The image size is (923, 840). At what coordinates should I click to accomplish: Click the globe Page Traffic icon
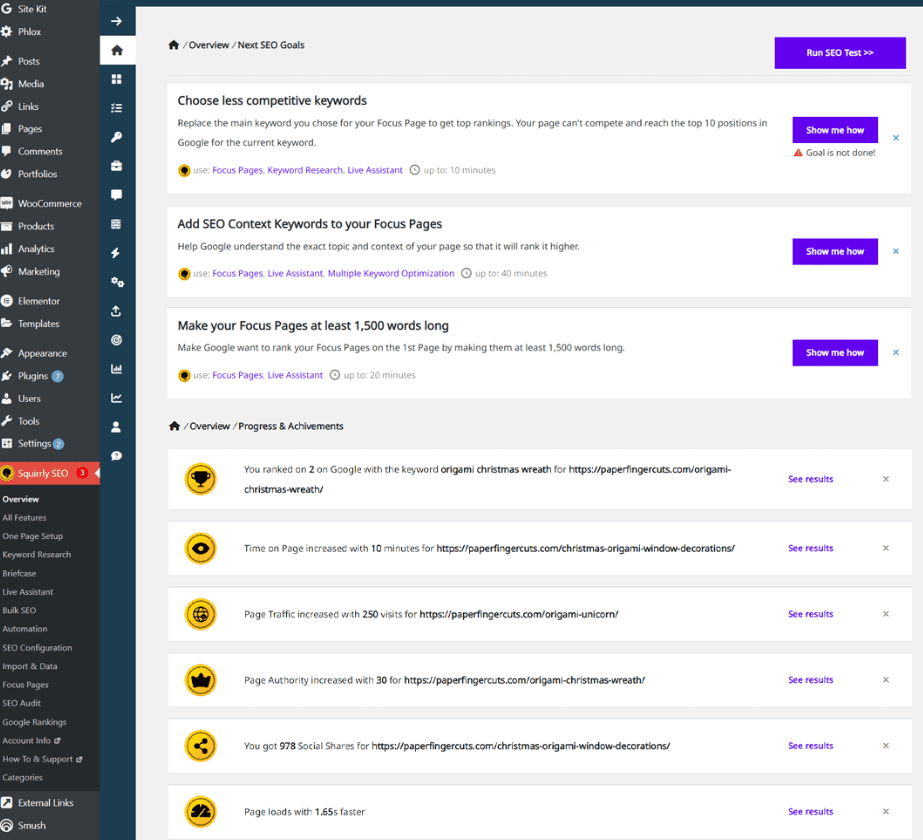coord(201,614)
